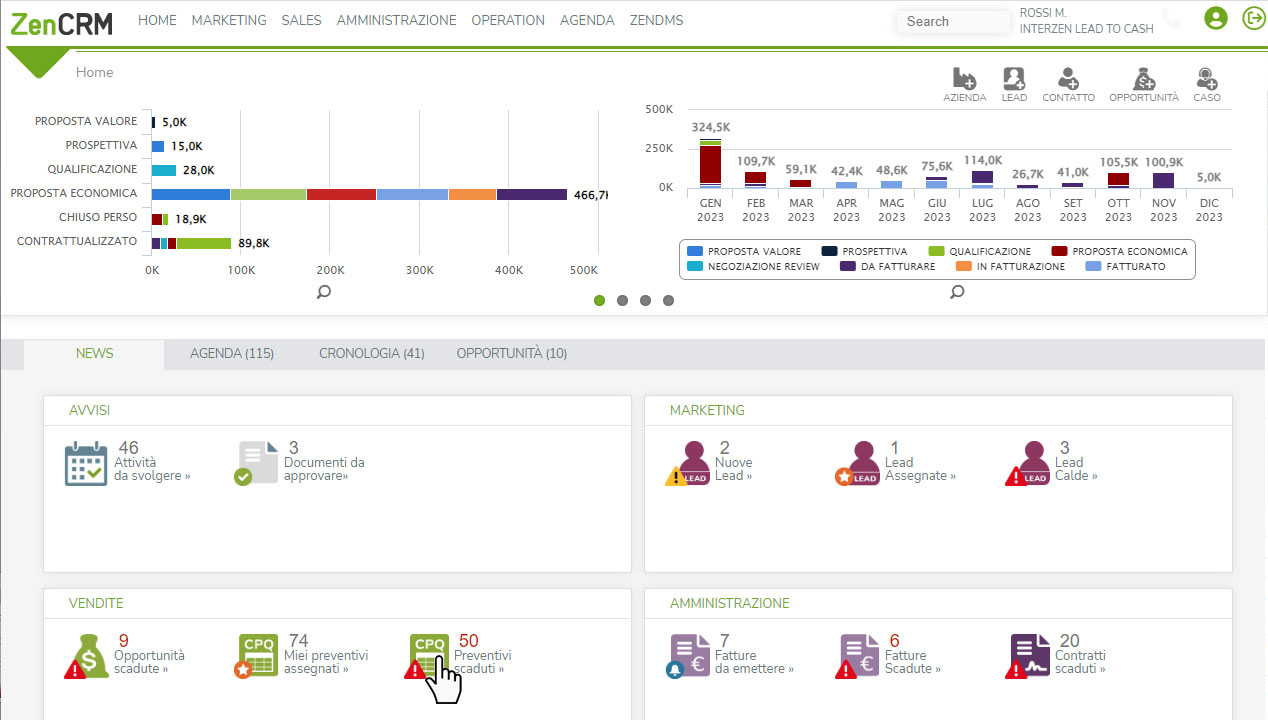Viewport: 1268px width, 720px height.
Task: Open the Lead Calde link
Action: (1075, 469)
